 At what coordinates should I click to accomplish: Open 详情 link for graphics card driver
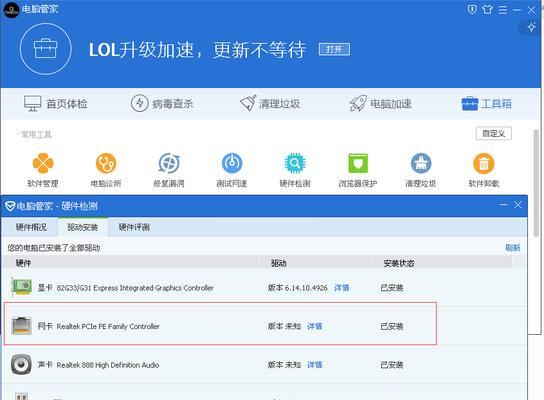click(x=341, y=288)
